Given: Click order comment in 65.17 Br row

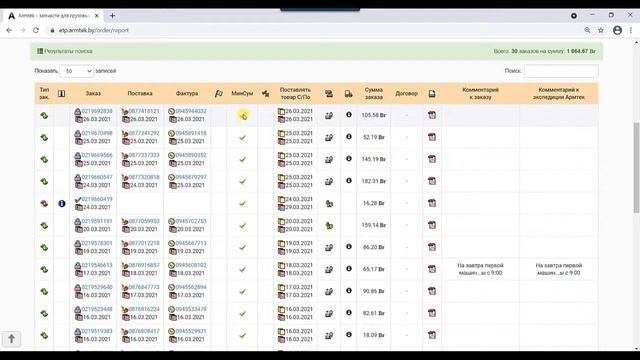Looking at the screenshot, I should point(480,269).
